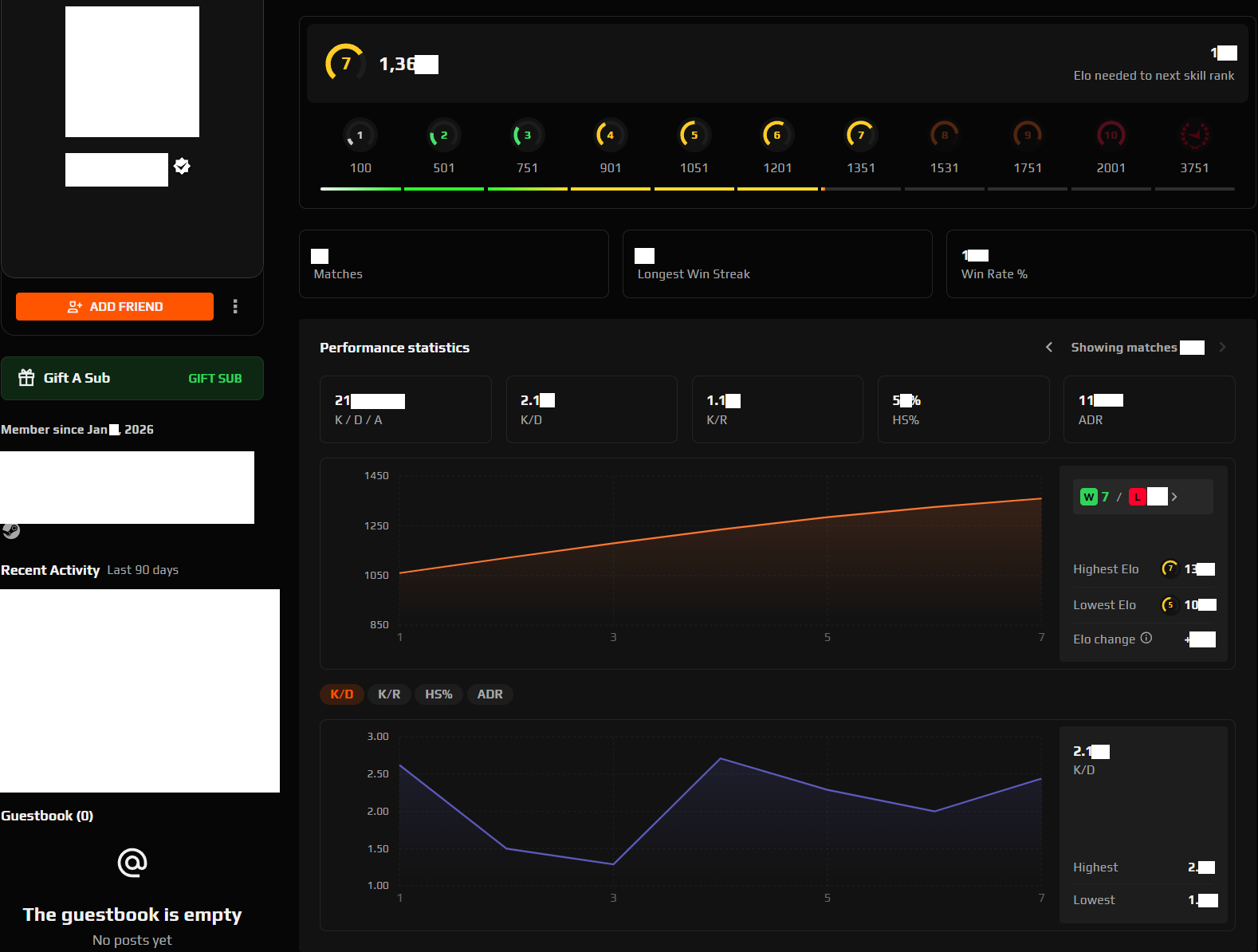Click the skill level 1 rank icon
Screen dimensions: 1258x952
(x=360, y=136)
